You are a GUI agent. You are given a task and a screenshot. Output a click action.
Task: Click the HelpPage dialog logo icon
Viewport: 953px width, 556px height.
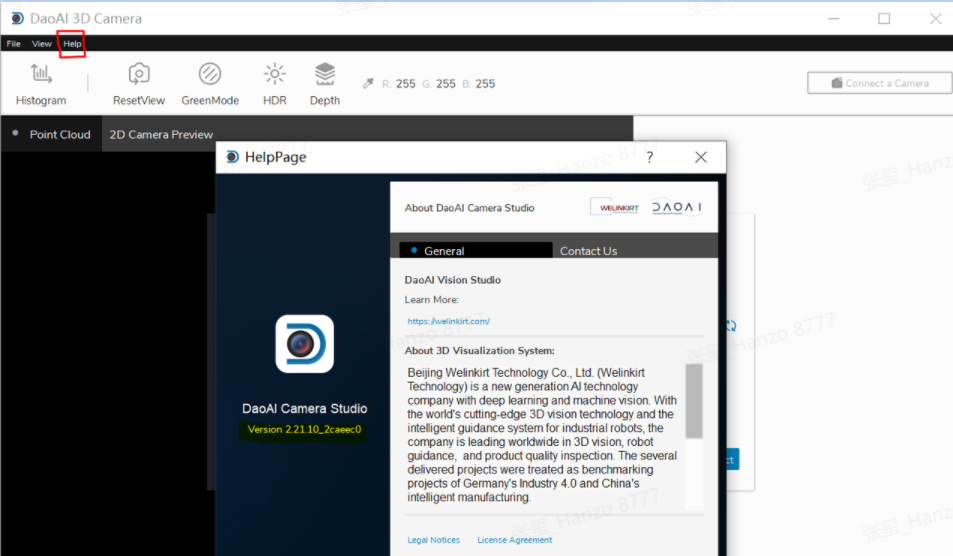232,157
